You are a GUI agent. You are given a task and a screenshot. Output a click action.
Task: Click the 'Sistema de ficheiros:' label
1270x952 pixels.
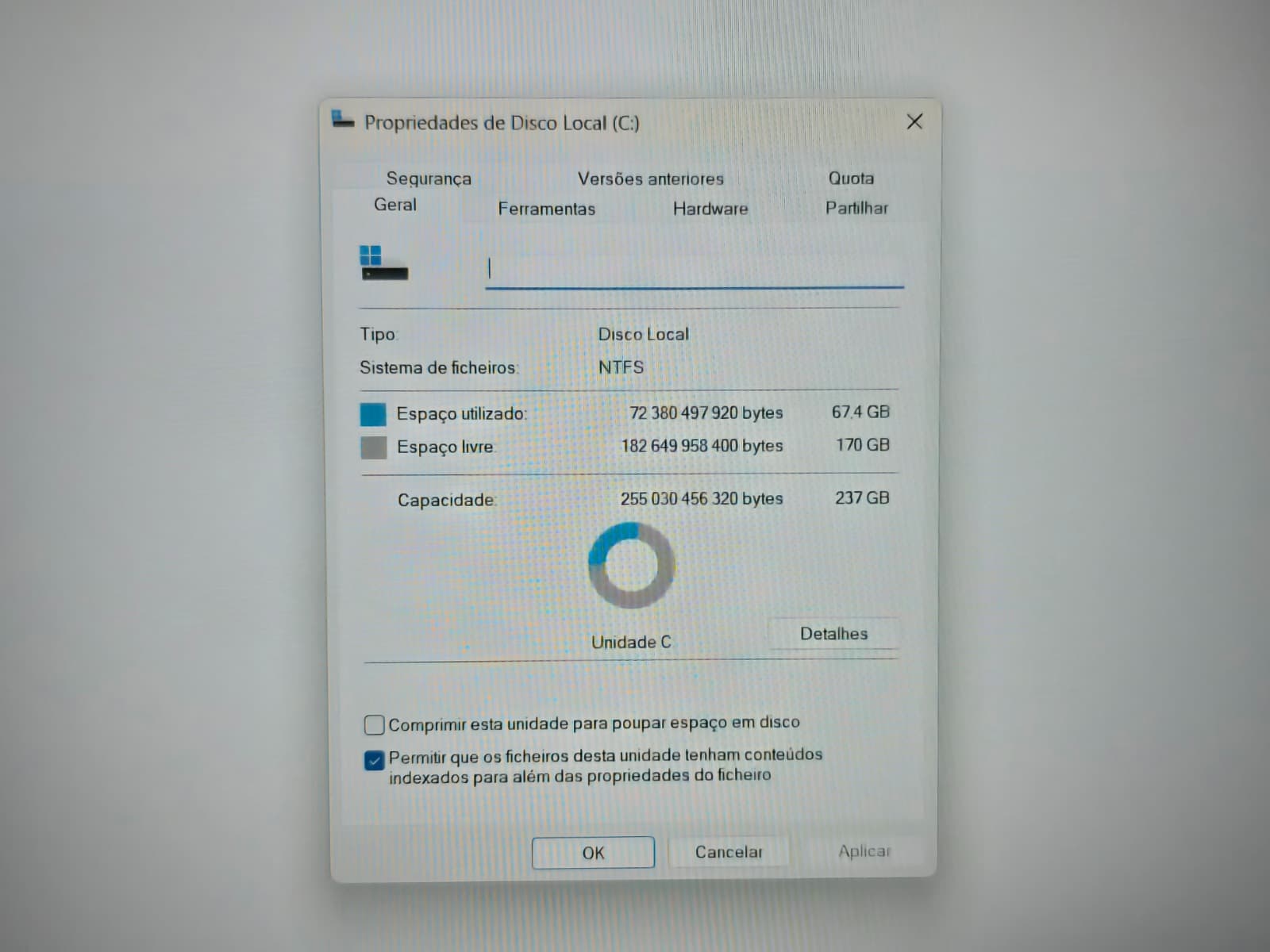pyautogui.click(x=439, y=368)
